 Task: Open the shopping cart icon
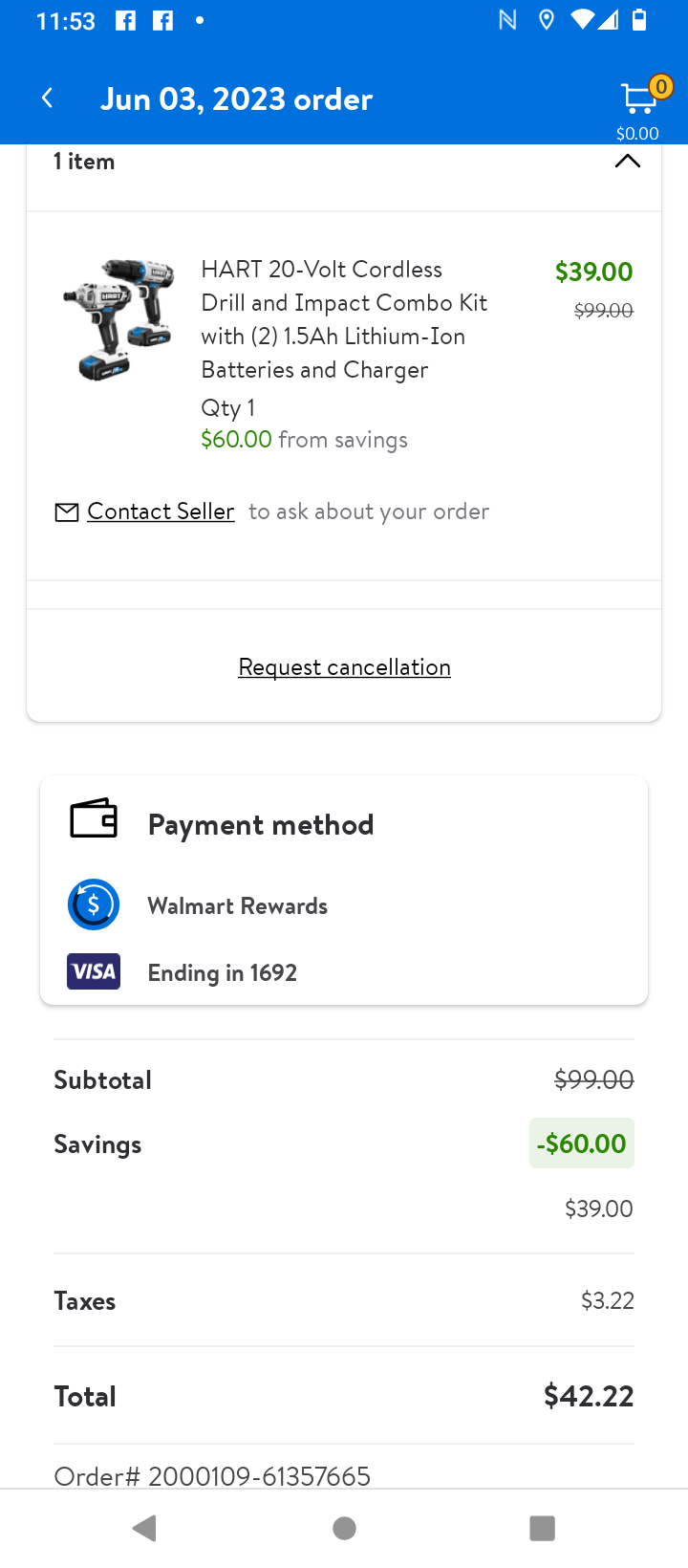click(638, 99)
